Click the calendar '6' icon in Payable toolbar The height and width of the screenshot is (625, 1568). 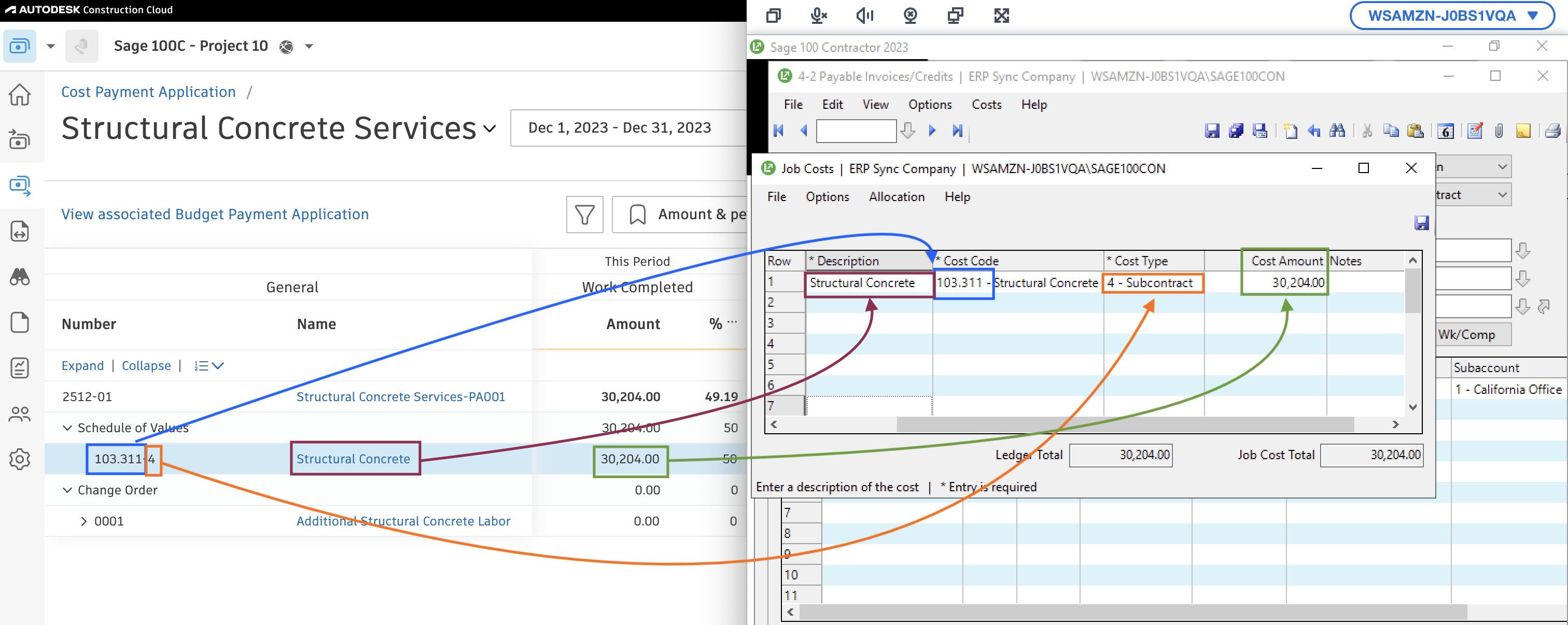pos(1445,131)
